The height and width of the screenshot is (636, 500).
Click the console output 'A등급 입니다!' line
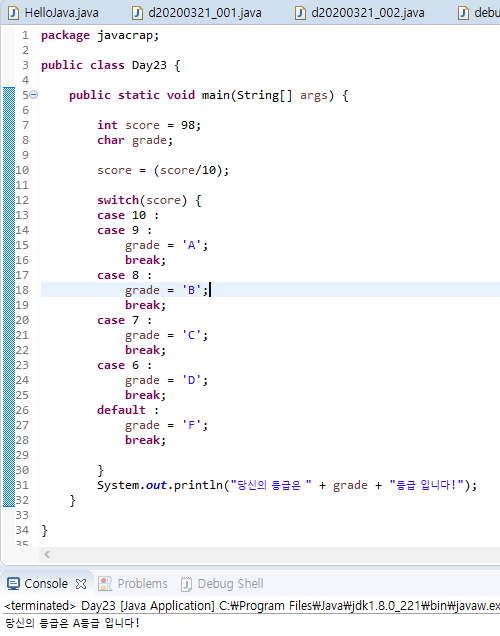(72, 623)
